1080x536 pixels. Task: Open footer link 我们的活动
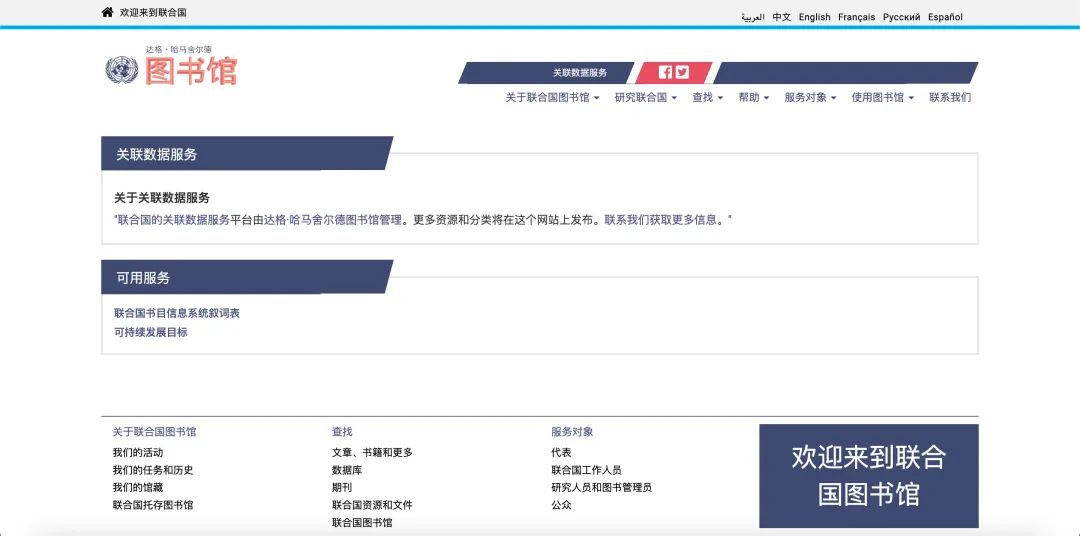coord(138,453)
